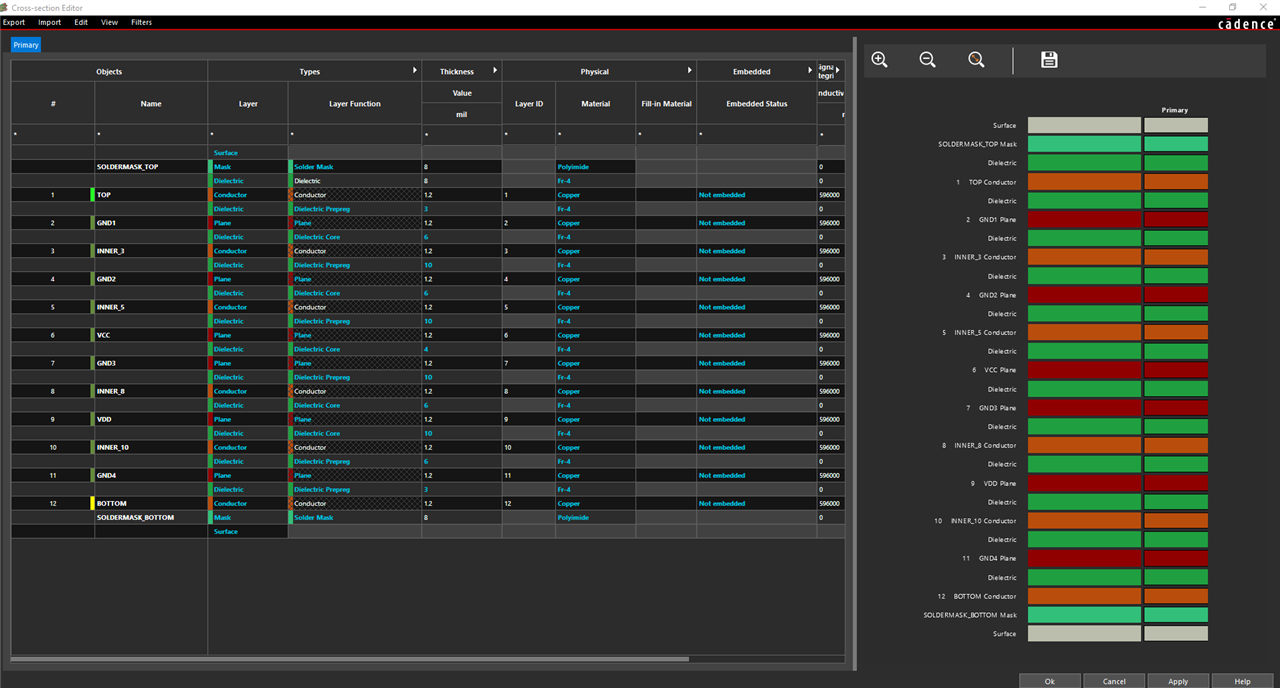
Task: Click the zoom in magnifier icon
Action: (879, 60)
